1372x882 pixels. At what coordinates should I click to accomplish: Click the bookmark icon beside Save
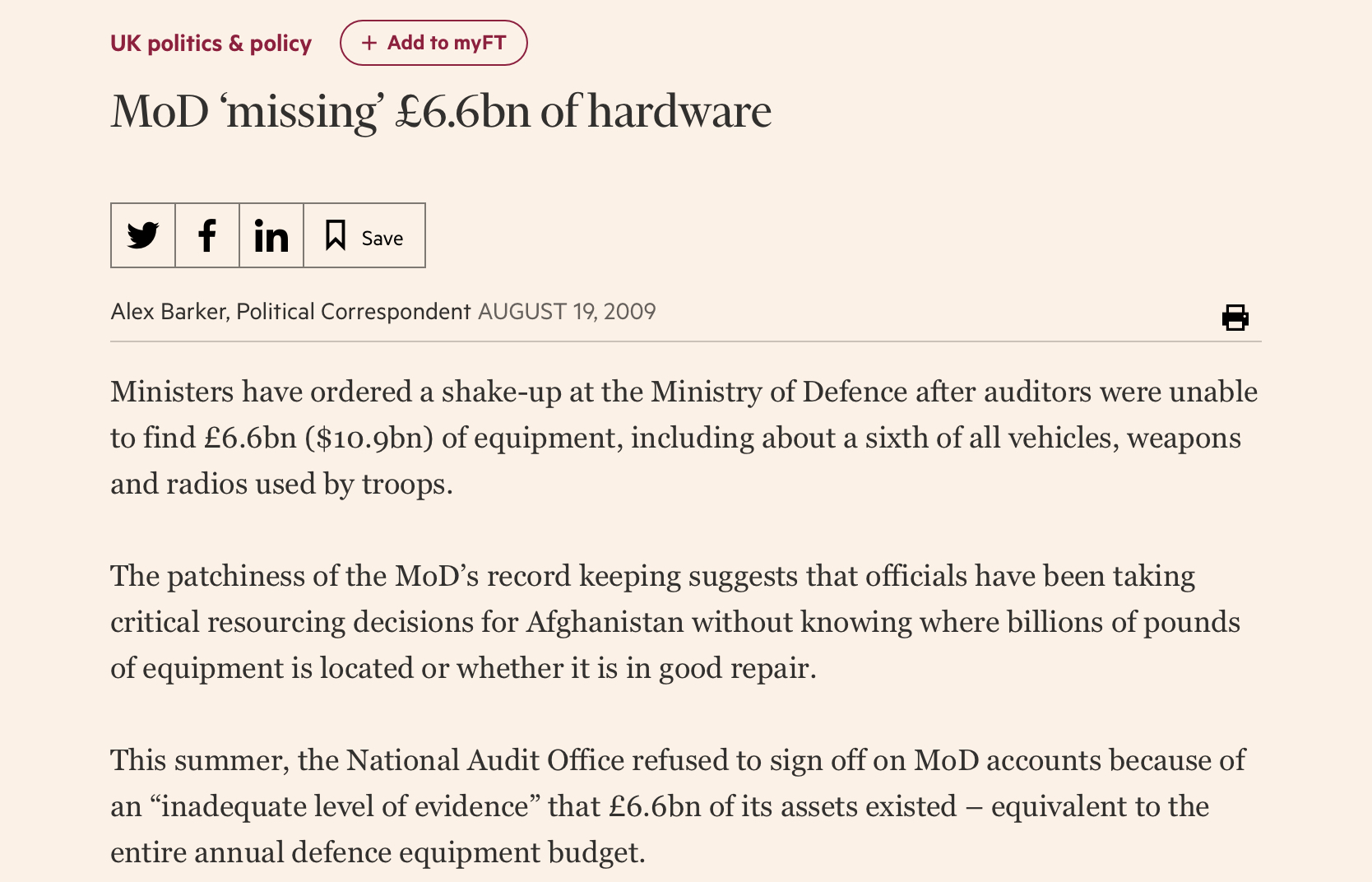pyautogui.click(x=335, y=235)
